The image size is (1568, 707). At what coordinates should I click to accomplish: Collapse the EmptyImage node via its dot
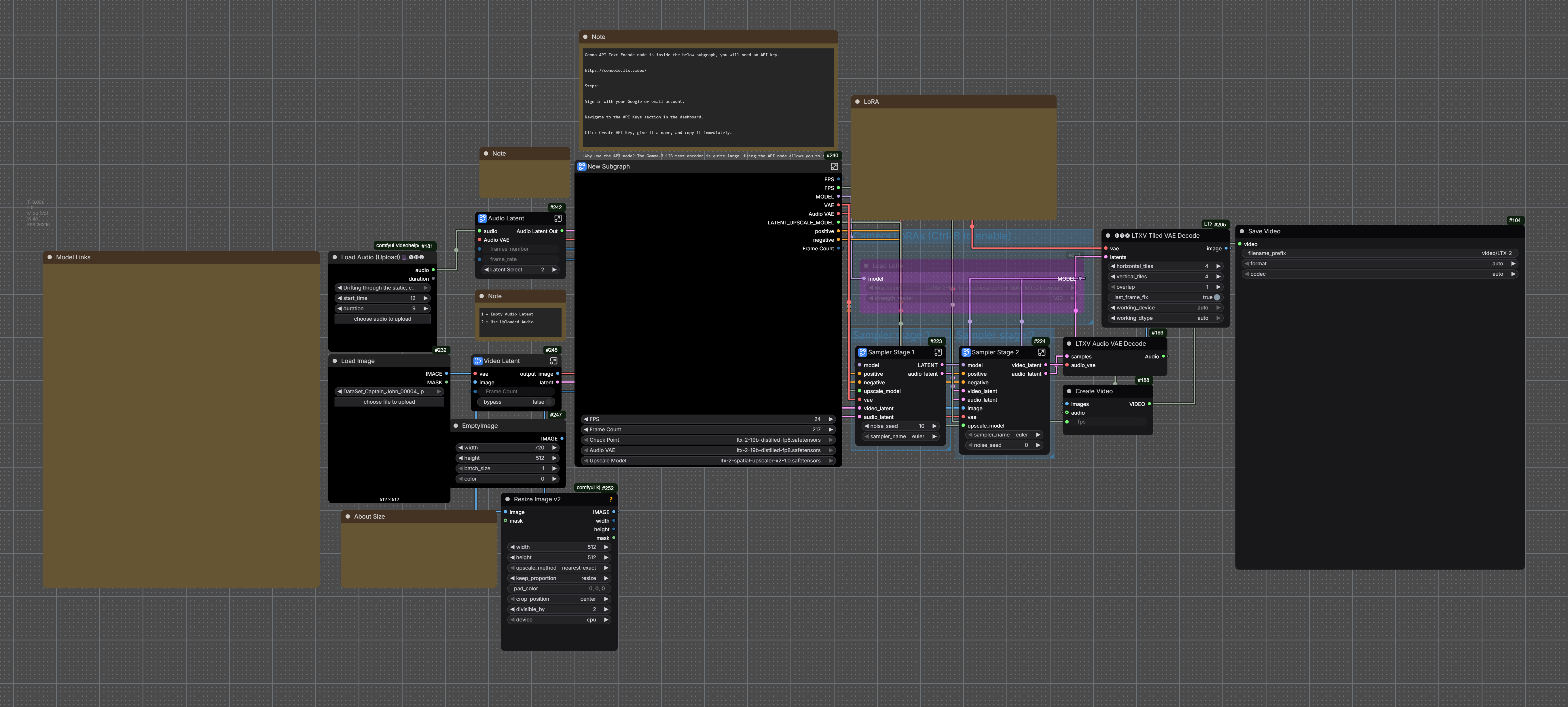click(x=456, y=426)
